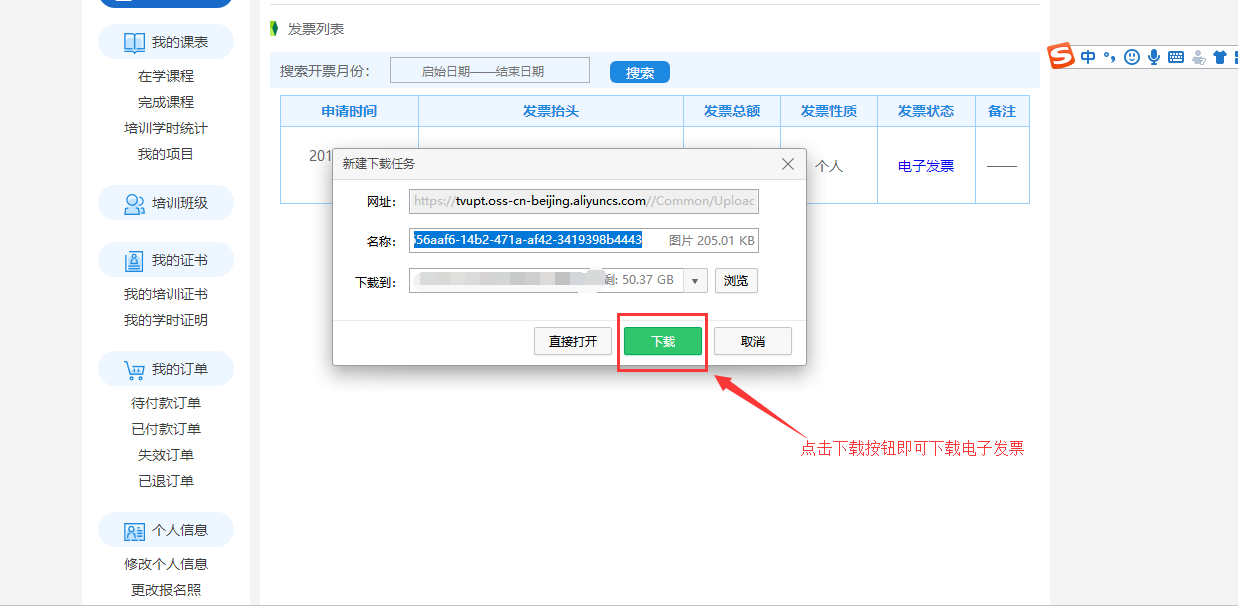The height and width of the screenshot is (606, 1238).
Task: Click the Sogou account user icon
Action: click(x=1198, y=57)
